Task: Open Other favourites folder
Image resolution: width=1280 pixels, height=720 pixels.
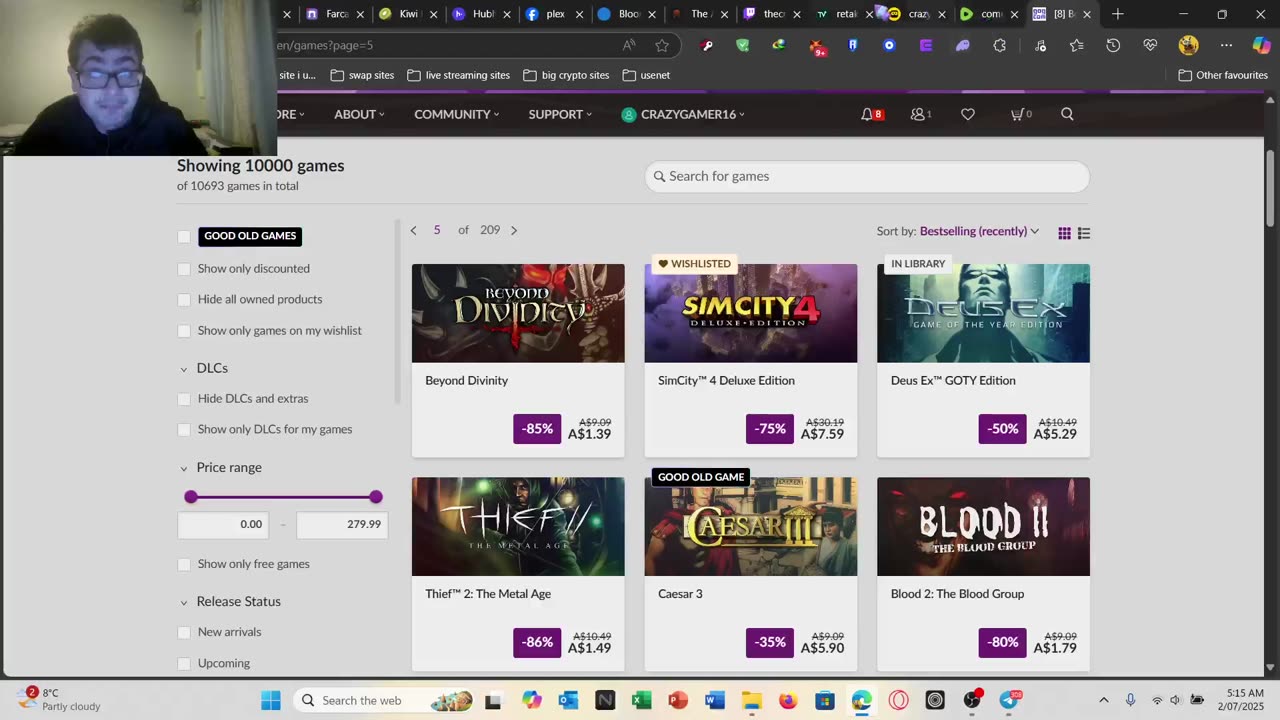Action: 1223,75
